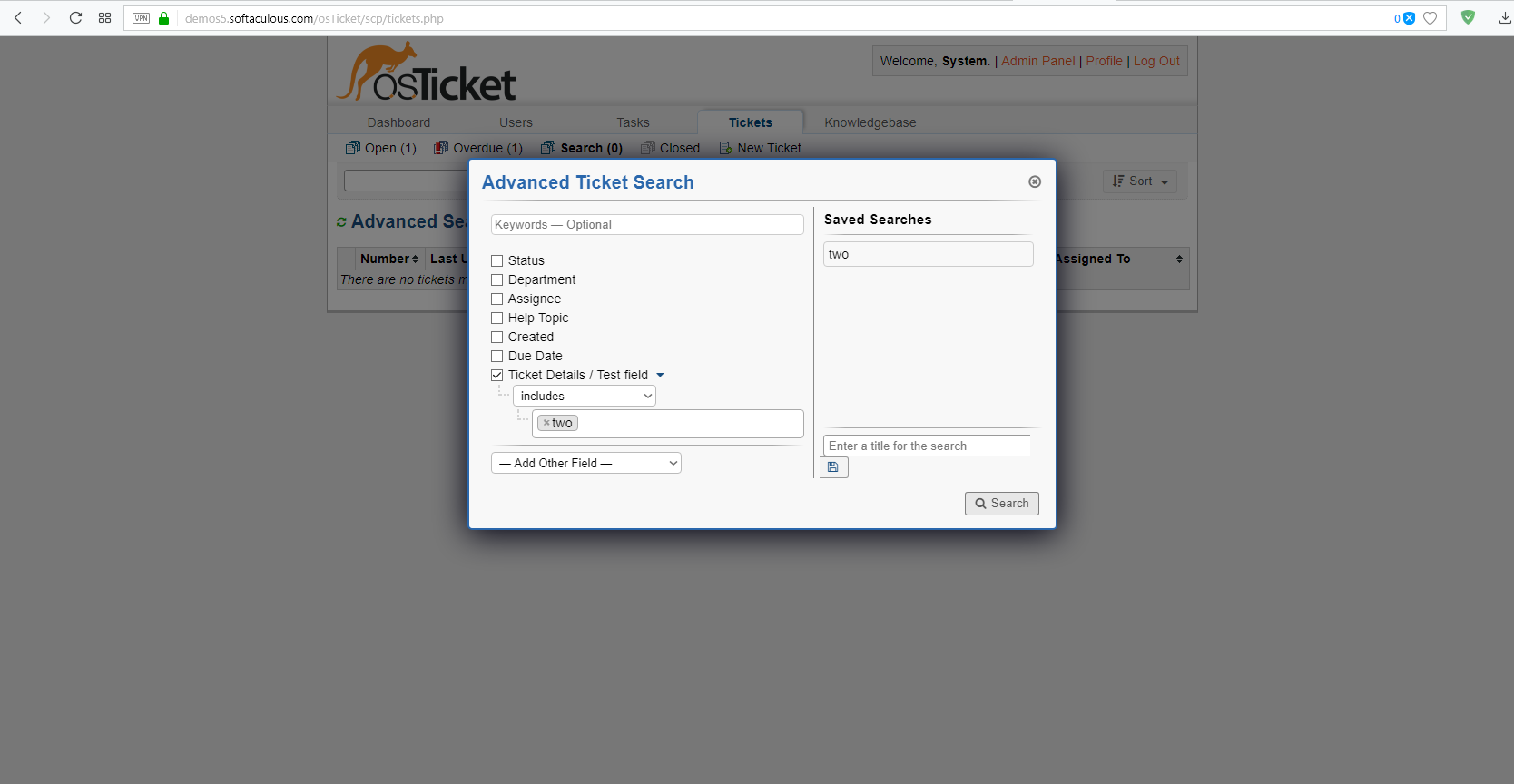This screenshot has height=784, width=1514.
Task: Open the Admin Panel link
Action: (1037, 61)
